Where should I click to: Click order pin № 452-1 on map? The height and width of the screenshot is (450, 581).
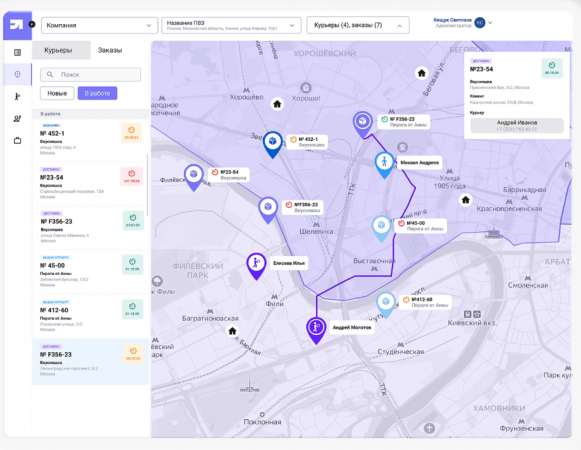273,144
